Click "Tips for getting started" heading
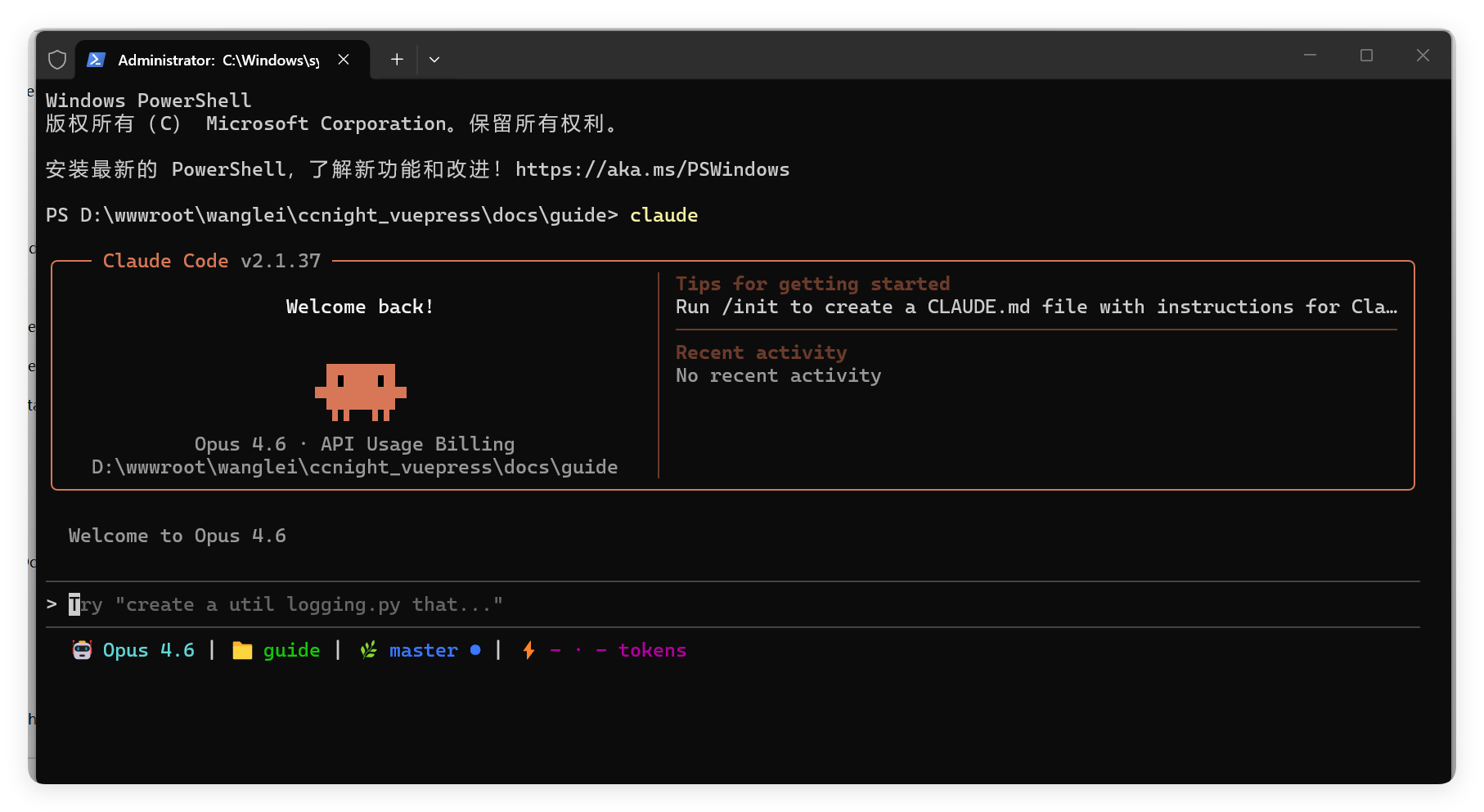 [813, 284]
